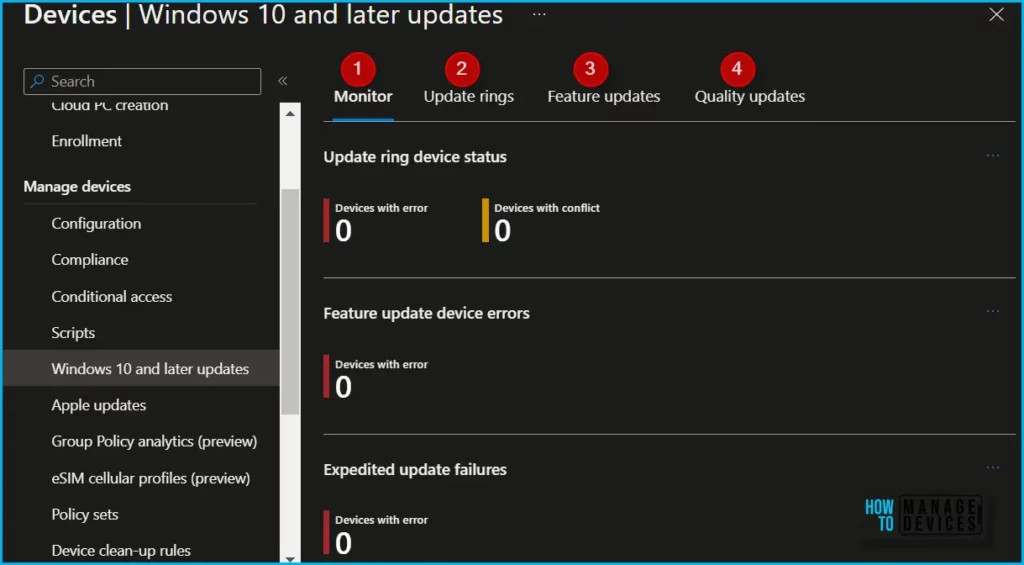Screen dimensions: 1024x565
Task: Click the sidebar scrollbar down arrow
Action: coord(290,559)
